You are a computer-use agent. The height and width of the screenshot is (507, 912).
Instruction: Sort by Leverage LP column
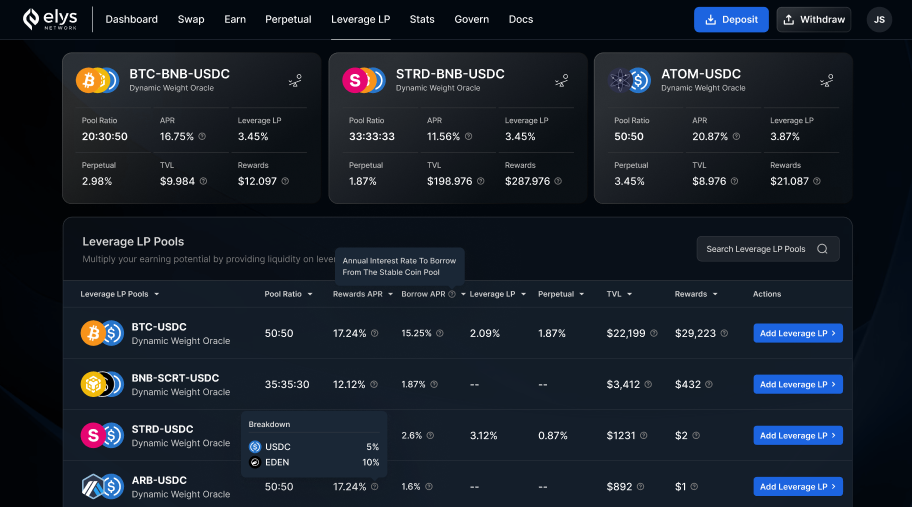coord(498,294)
